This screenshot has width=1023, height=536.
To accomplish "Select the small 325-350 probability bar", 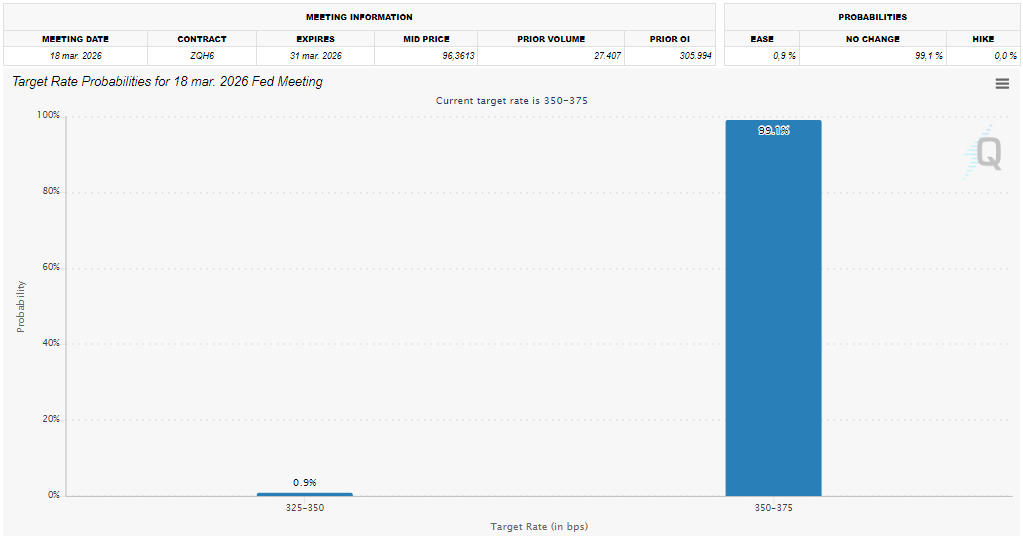I will click(x=305, y=494).
